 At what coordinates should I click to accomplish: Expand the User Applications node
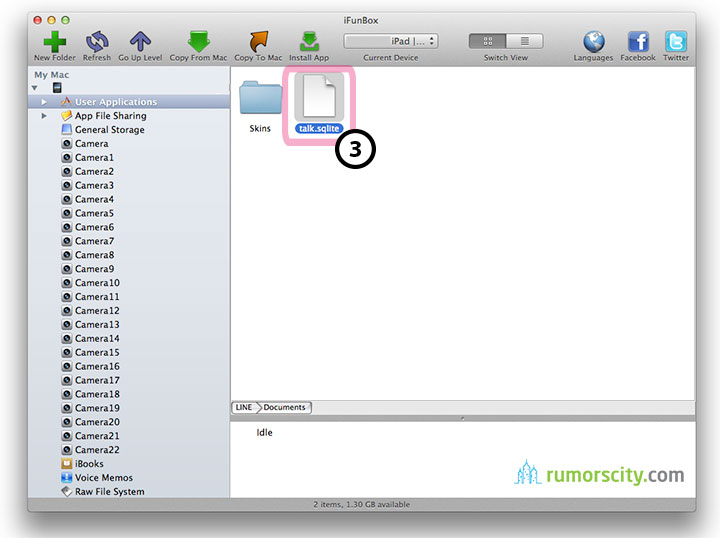44,102
